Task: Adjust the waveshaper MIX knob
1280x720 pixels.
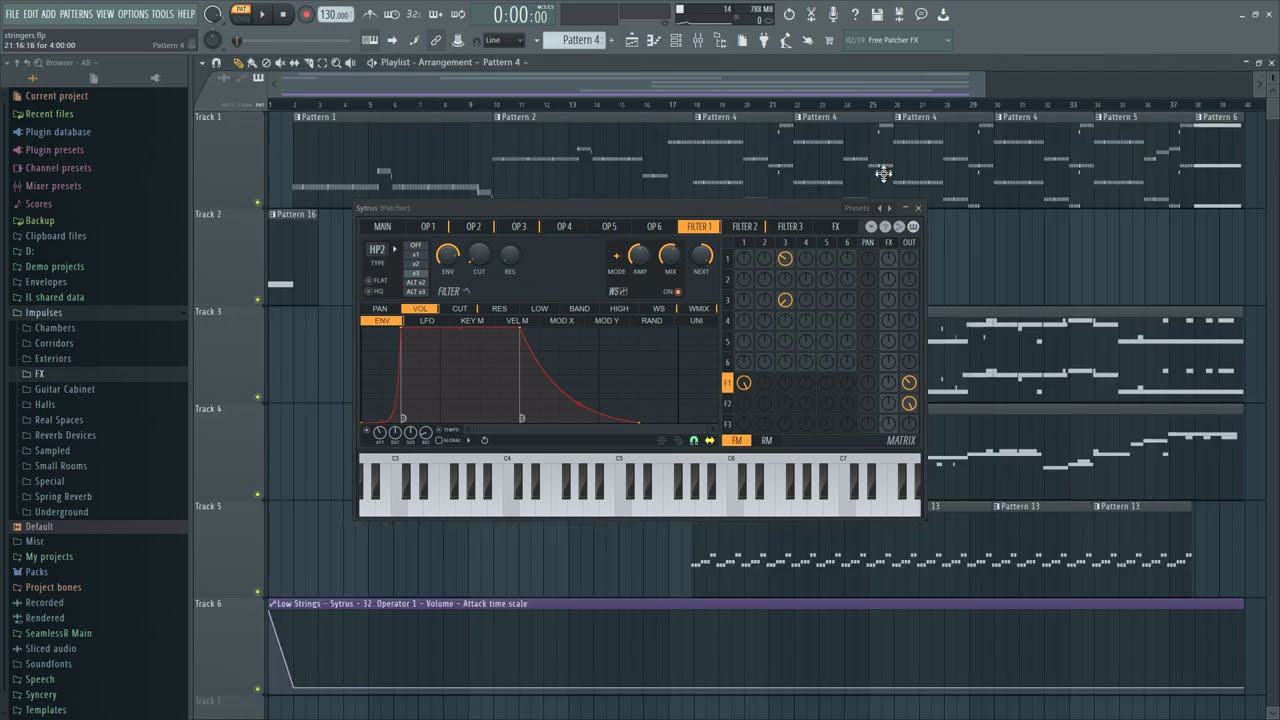Action: pyautogui.click(x=670, y=254)
